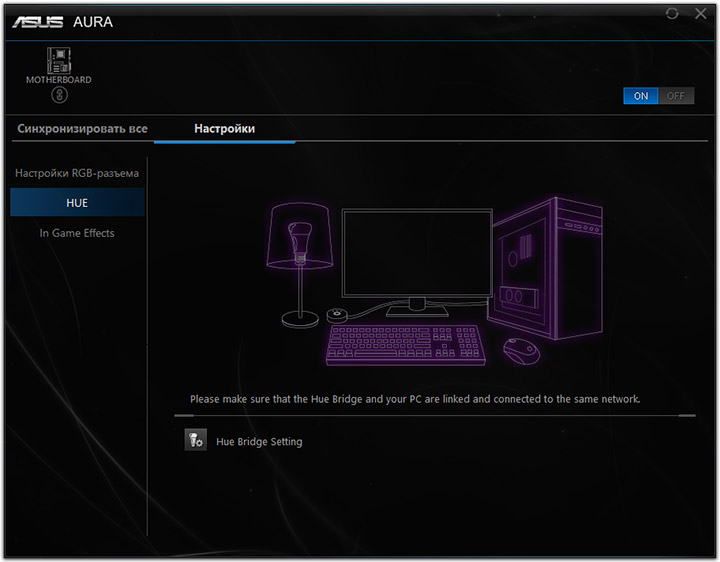The width and height of the screenshot is (720, 562).
Task: Switch to the Настройки tab
Action: [225, 129]
